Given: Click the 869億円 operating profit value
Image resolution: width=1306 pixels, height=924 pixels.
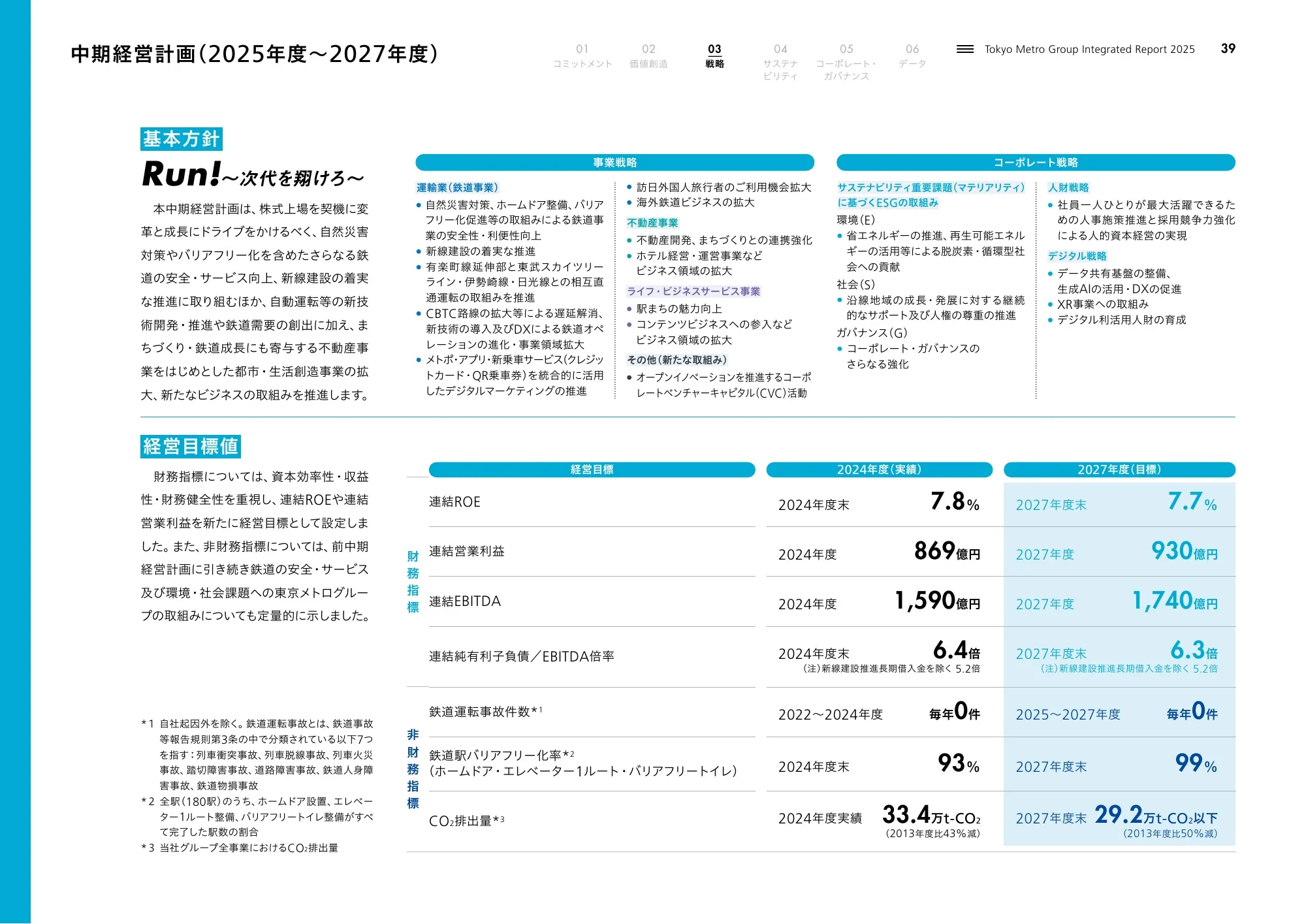Looking at the screenshot, I should [x=947, y=551].
